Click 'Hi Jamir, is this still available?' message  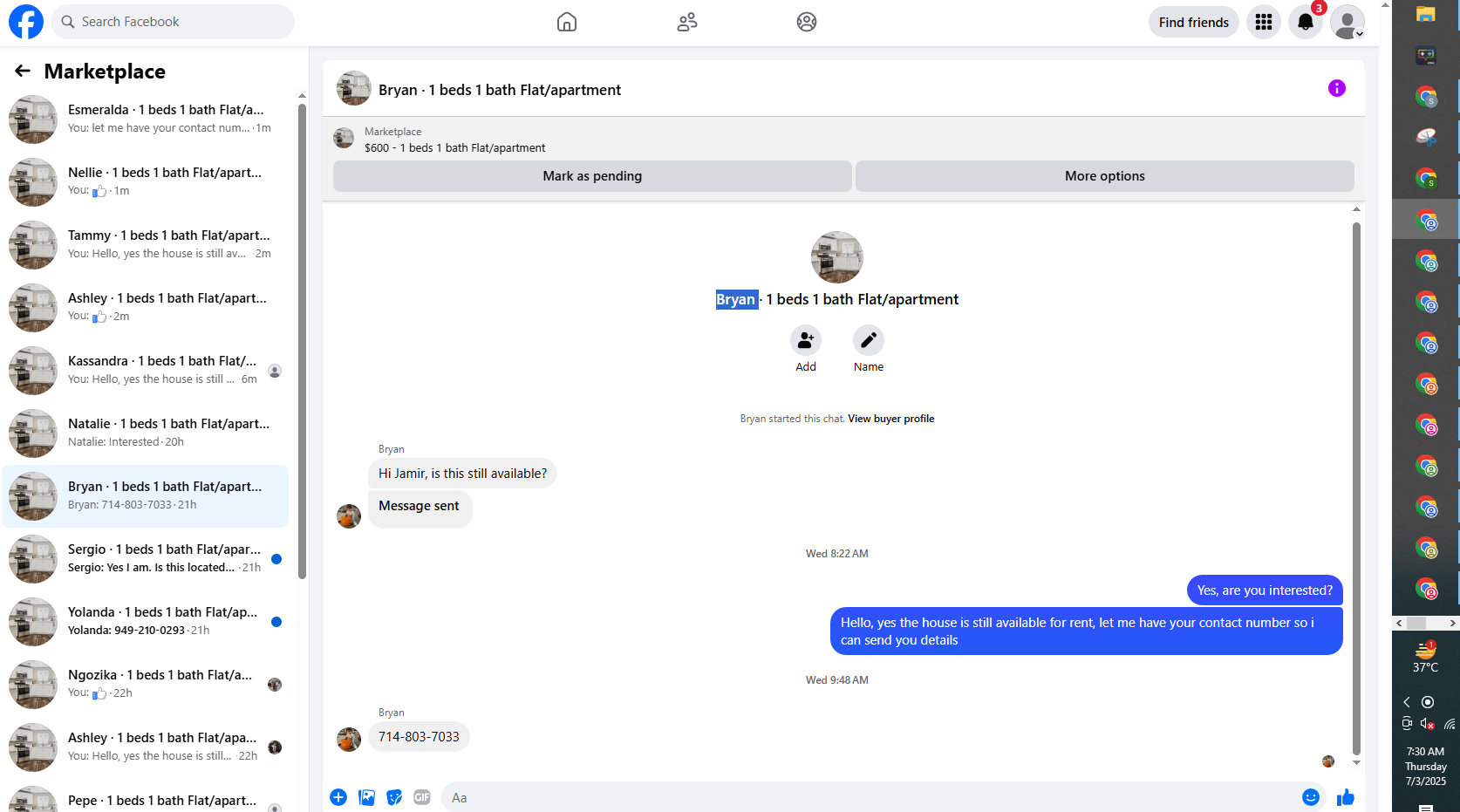[462, 474]
